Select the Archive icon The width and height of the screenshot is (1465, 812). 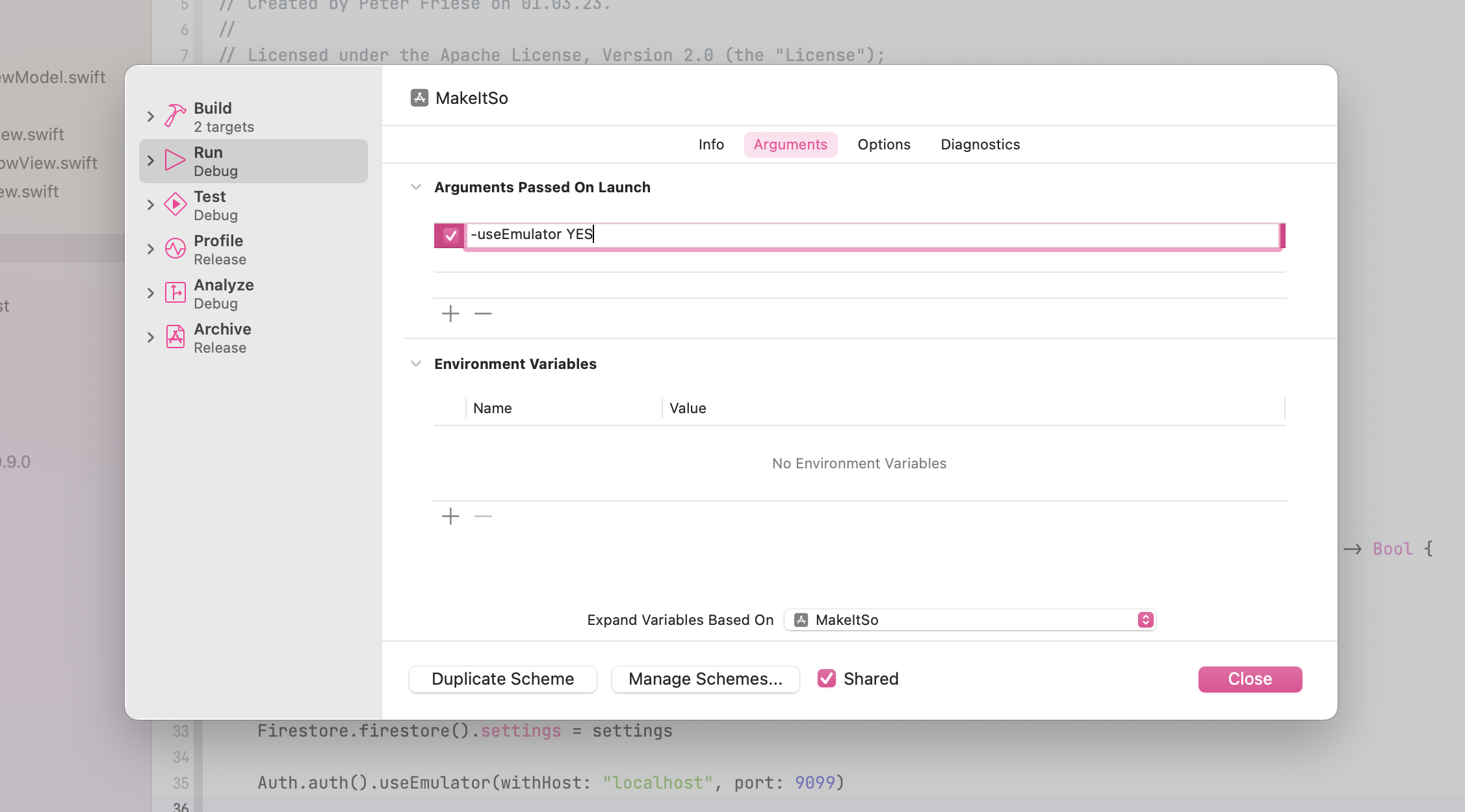click(175, 337)
